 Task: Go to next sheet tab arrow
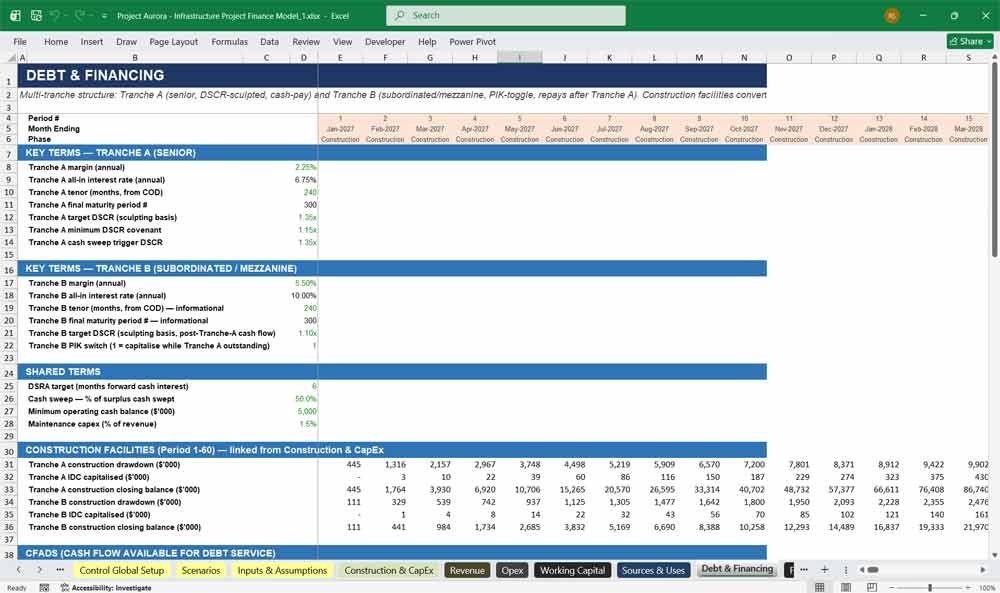coord(40,570)
